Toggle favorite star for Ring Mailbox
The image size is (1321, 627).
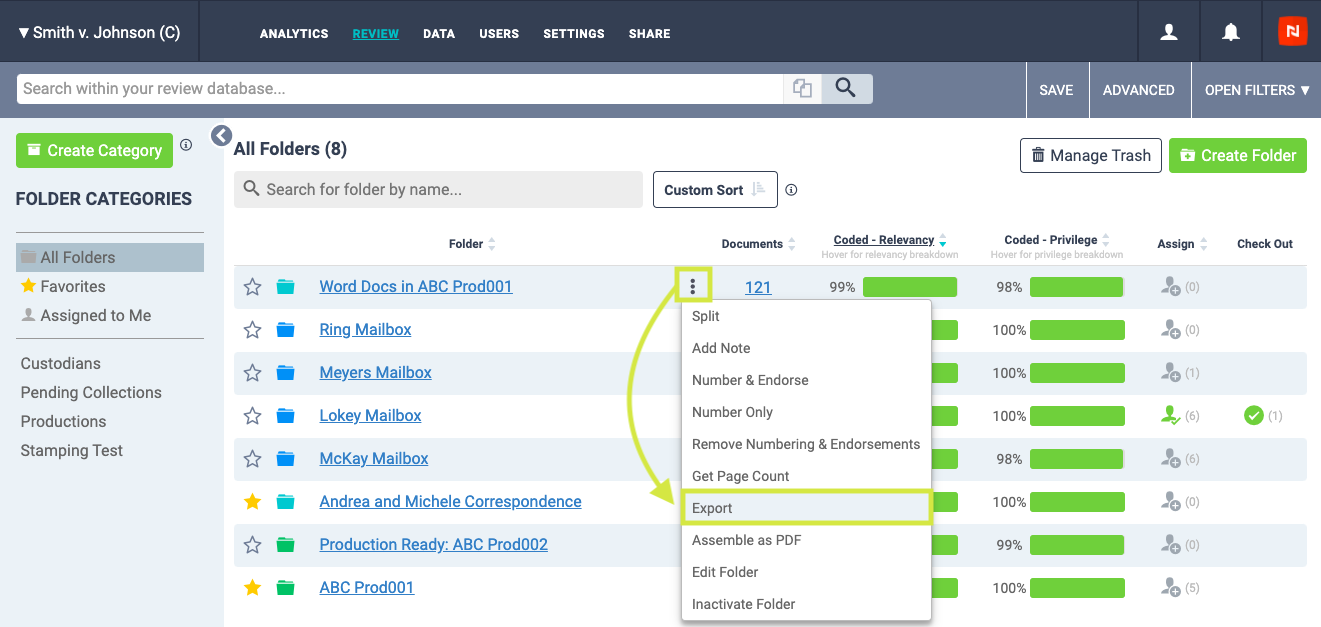253,330
